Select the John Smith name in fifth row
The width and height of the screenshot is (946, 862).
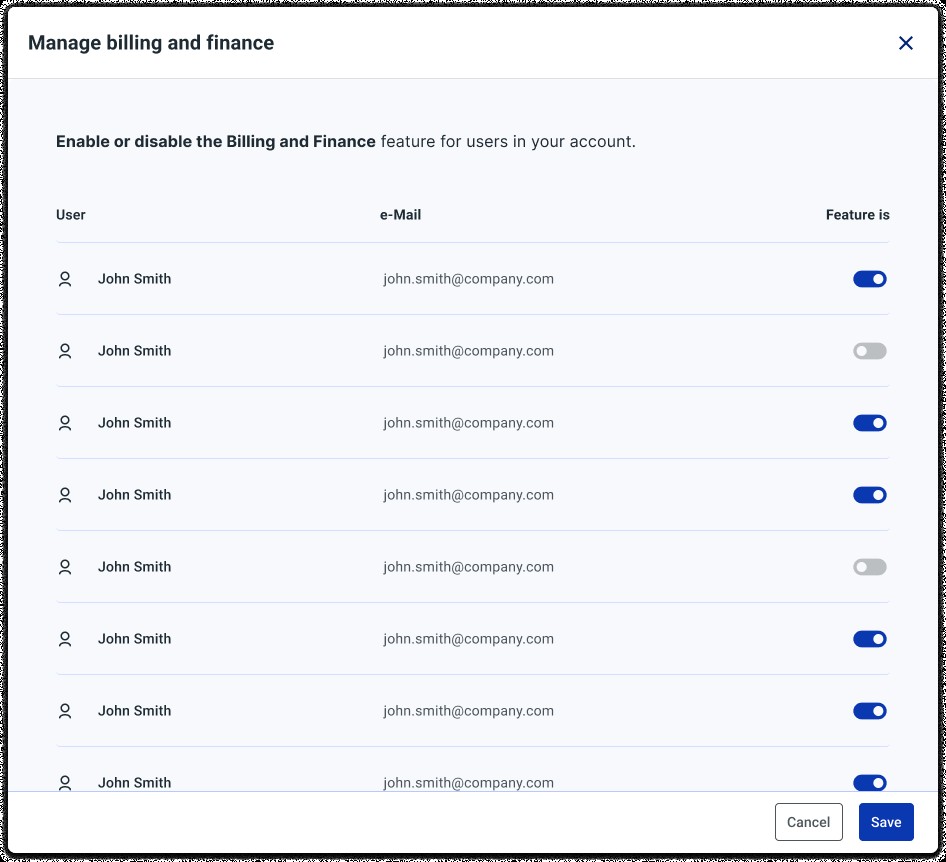pyautogui.click(x=135, y=566)
